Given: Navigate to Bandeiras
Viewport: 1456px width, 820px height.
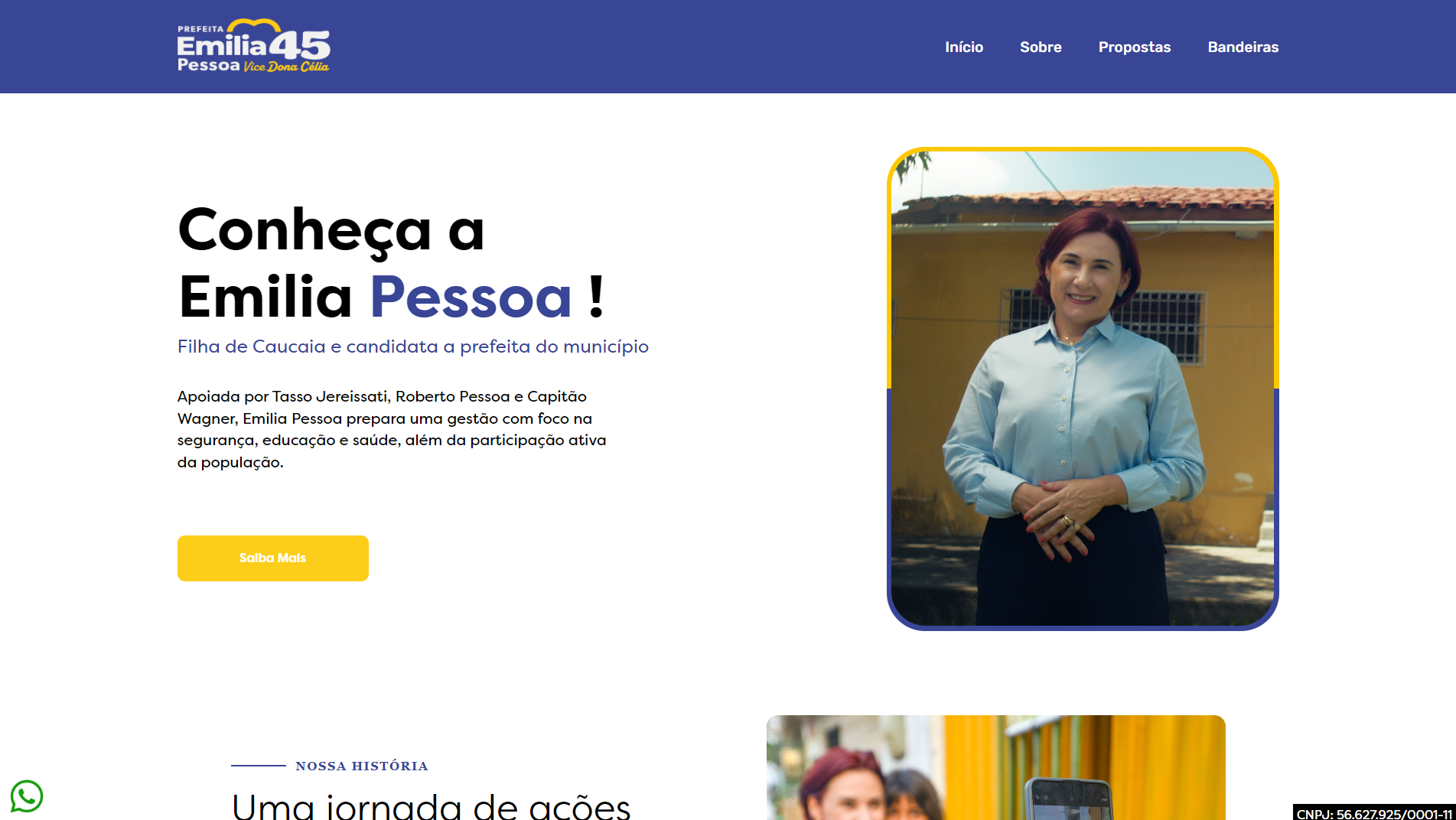Looking at the screenshot, I should 1243,47.
